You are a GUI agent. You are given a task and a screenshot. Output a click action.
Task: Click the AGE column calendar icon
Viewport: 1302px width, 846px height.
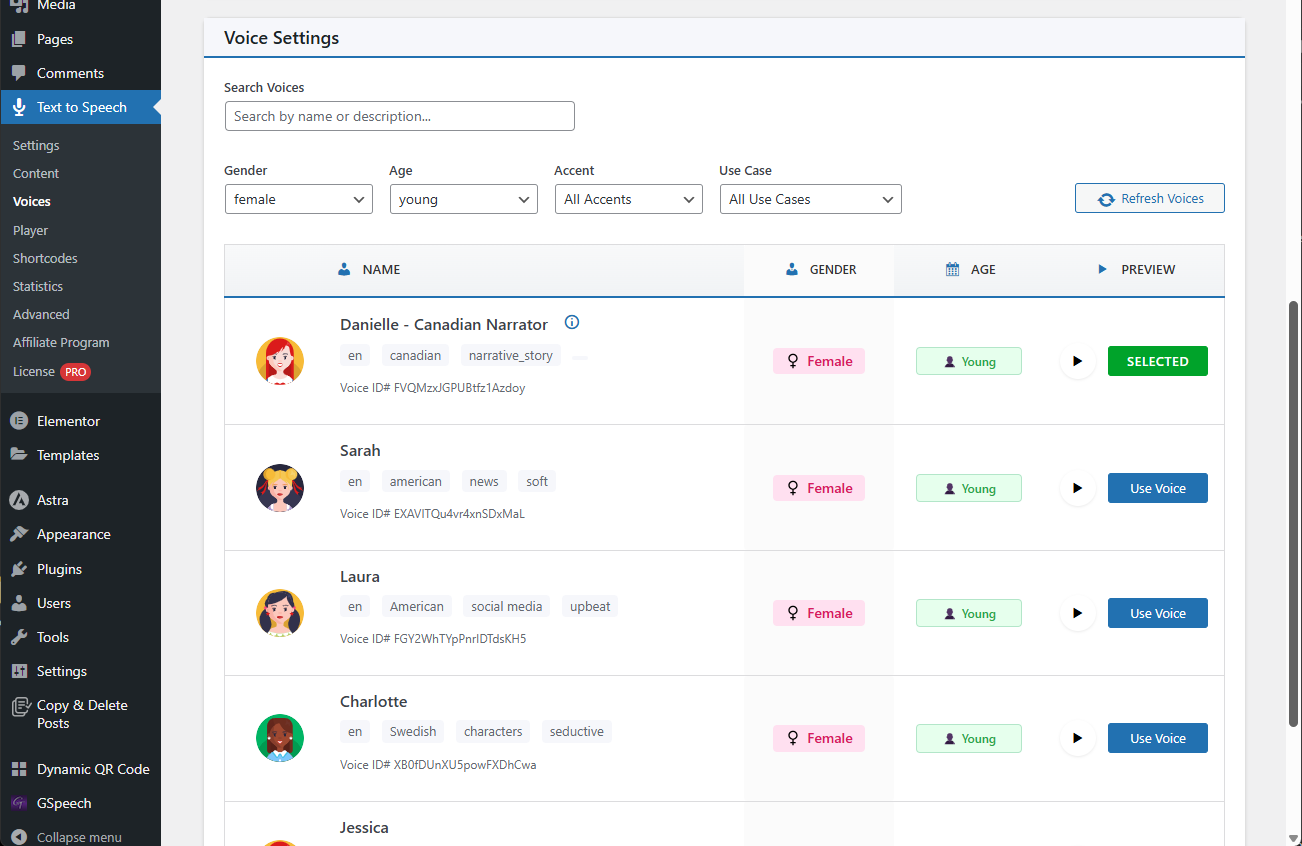tap(953, 269)
